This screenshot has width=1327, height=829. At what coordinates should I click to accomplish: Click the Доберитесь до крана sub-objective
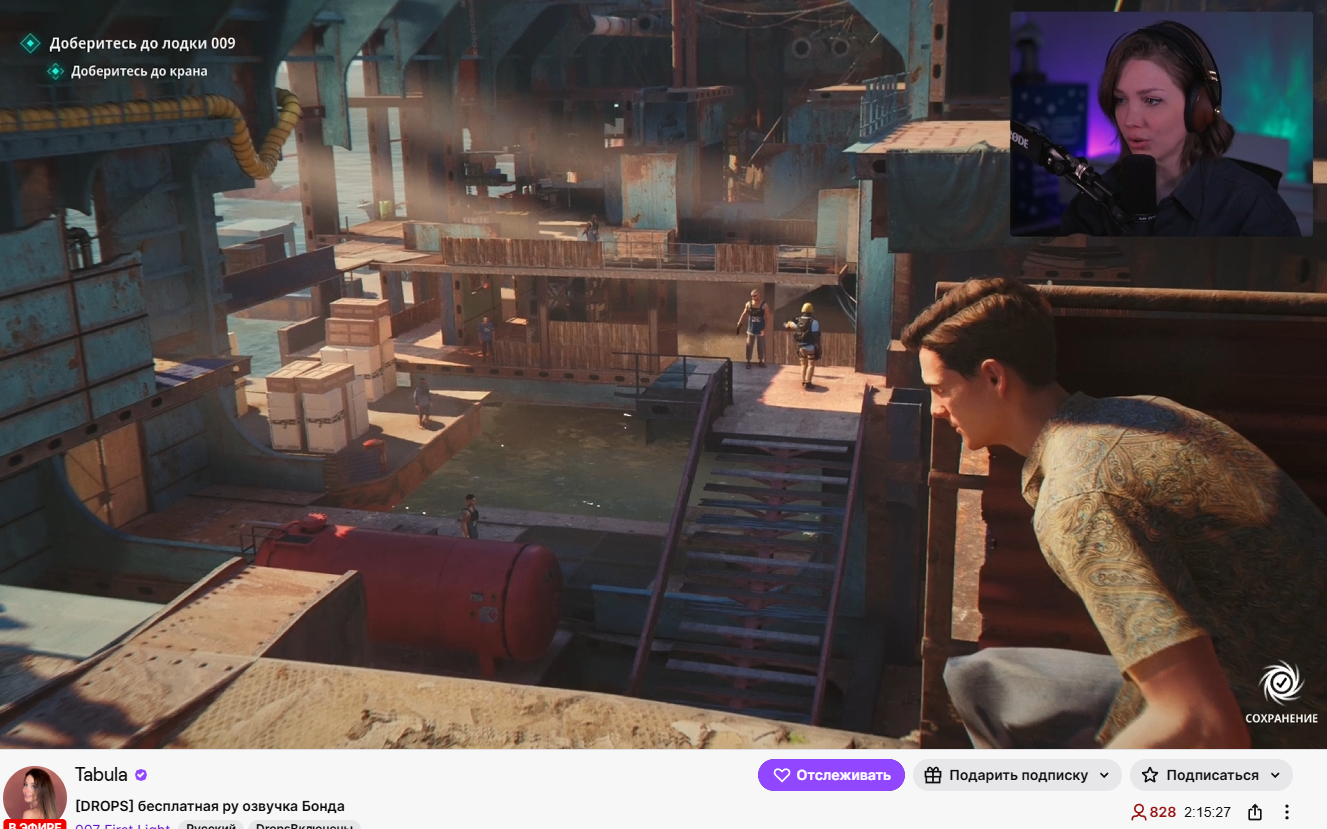point(139,71)
